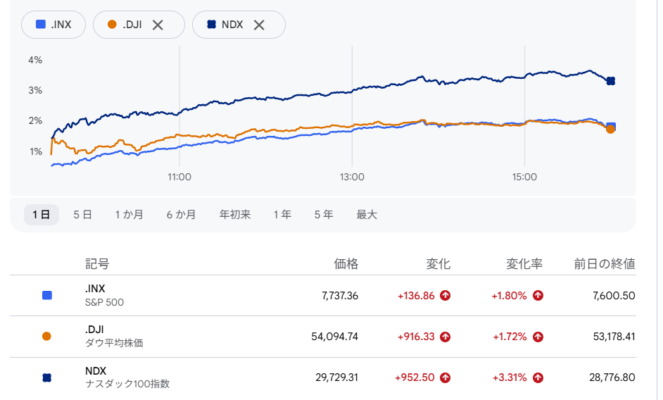
Task: Click the NDX line end marker on chart
Action: [x=611, y=81]
